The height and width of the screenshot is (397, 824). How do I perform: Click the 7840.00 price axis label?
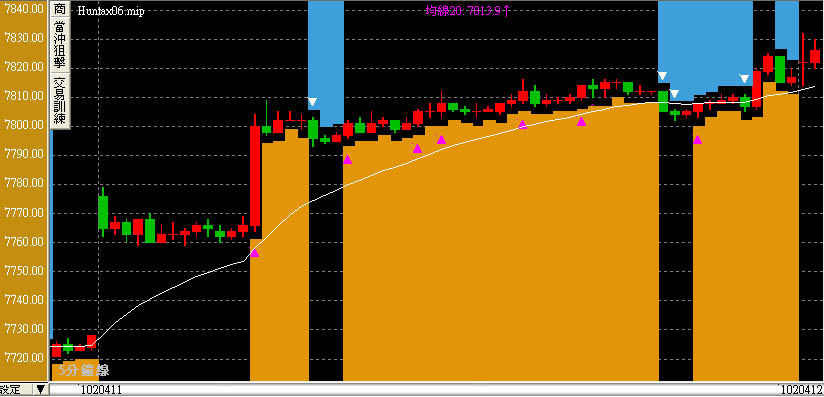click(23, 9)
